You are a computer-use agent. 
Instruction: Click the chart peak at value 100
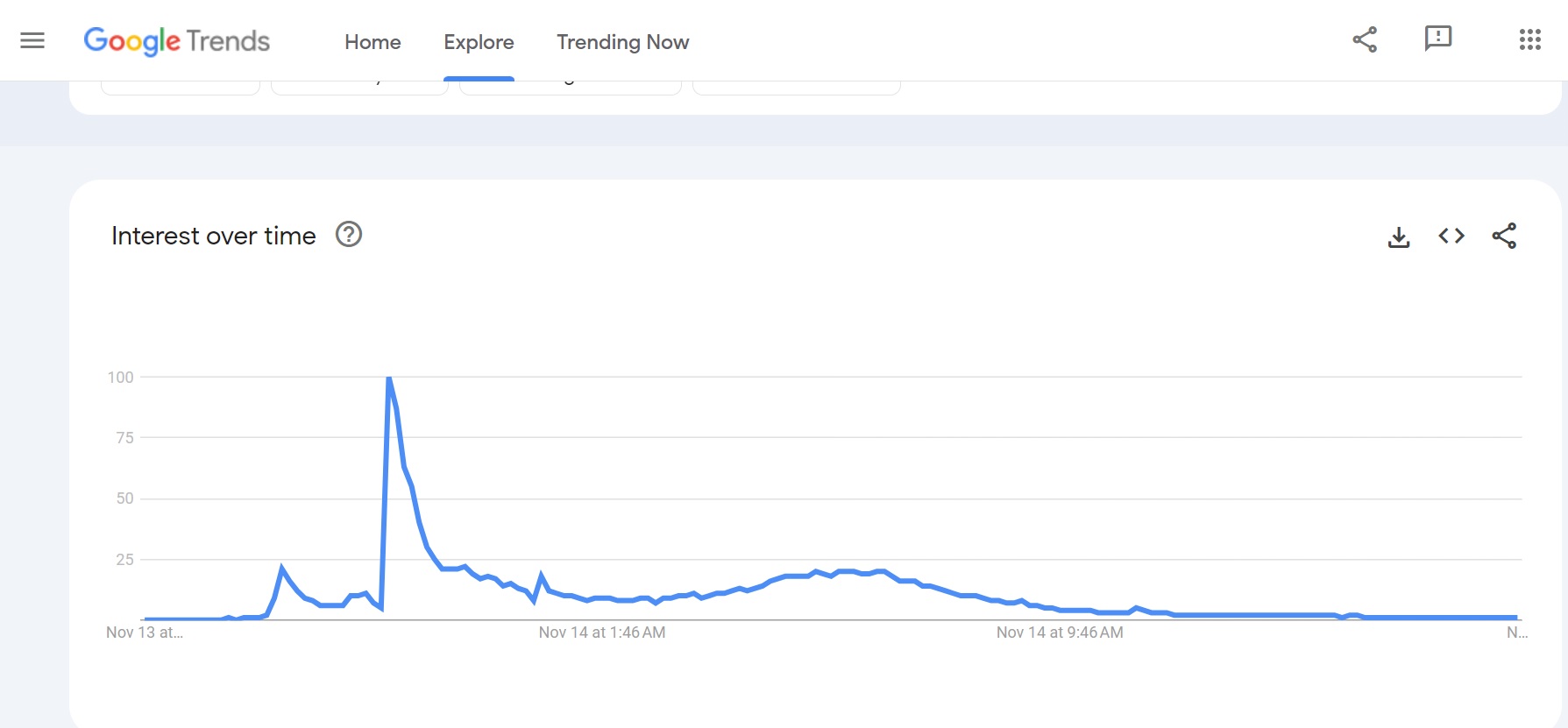tap(389, 378)
